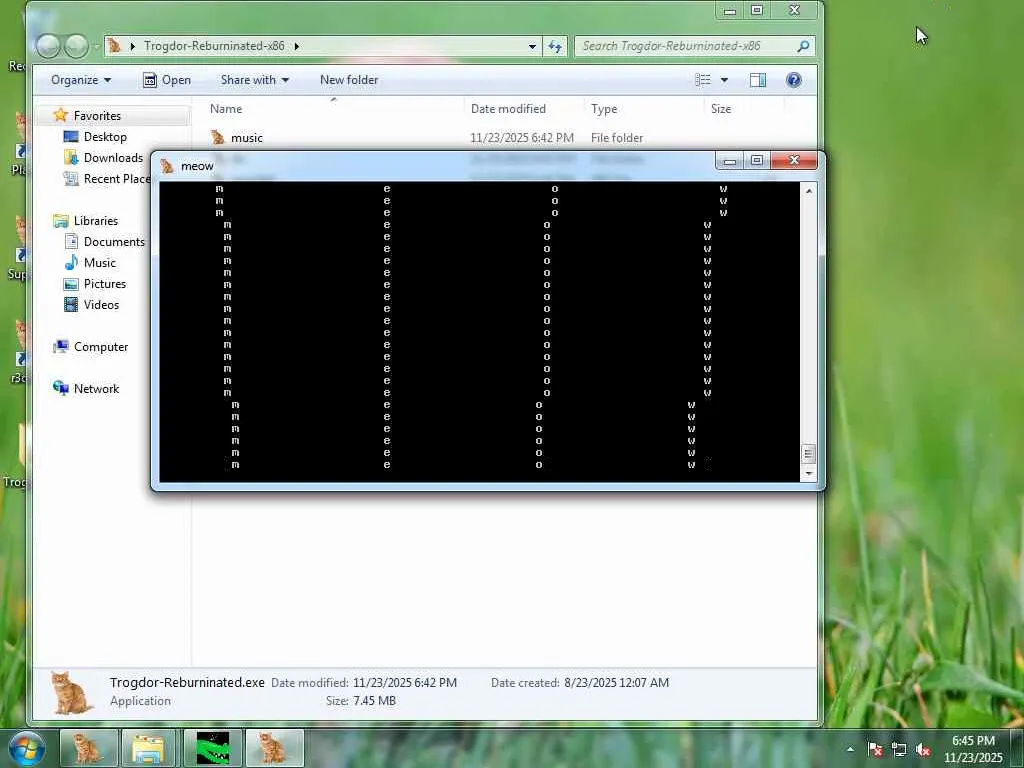This screenshot has width=1024, height=768.
Task: Click the meow window cat title icon
Action: [168, 166]
